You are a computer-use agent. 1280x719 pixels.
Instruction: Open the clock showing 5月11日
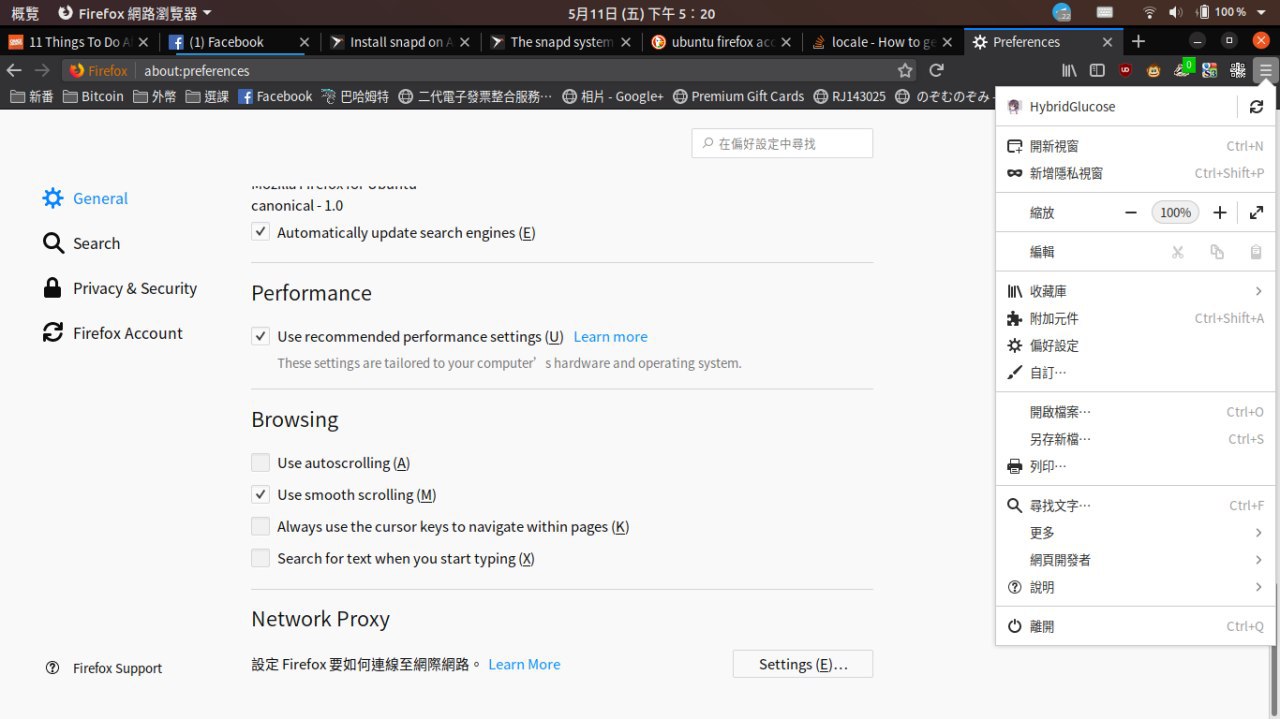click(641, 13)
